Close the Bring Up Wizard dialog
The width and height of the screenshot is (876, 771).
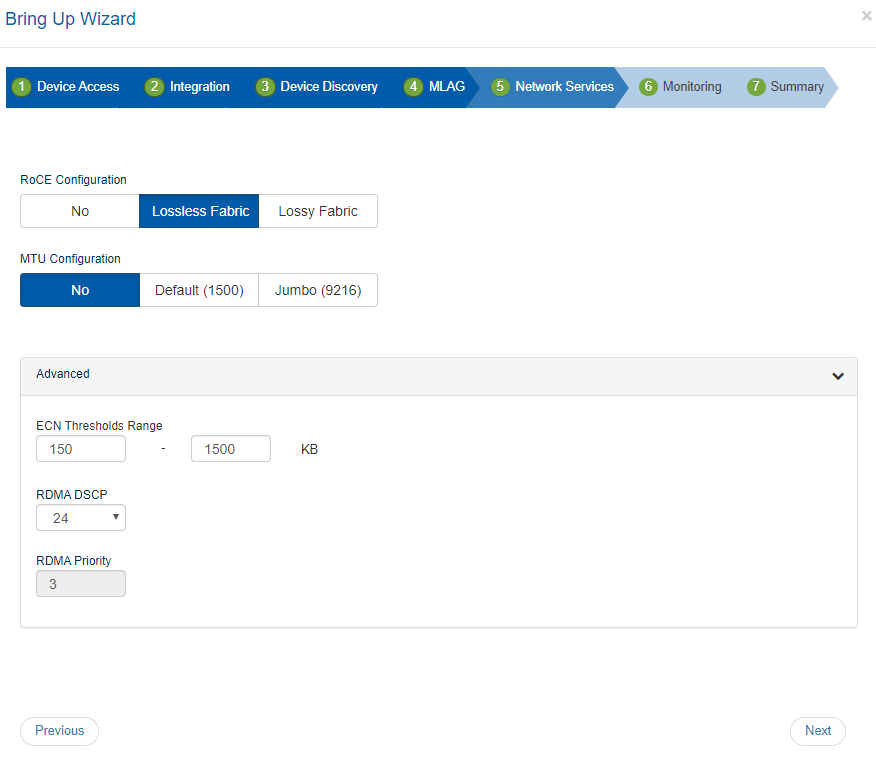click(x=866, y=16)
